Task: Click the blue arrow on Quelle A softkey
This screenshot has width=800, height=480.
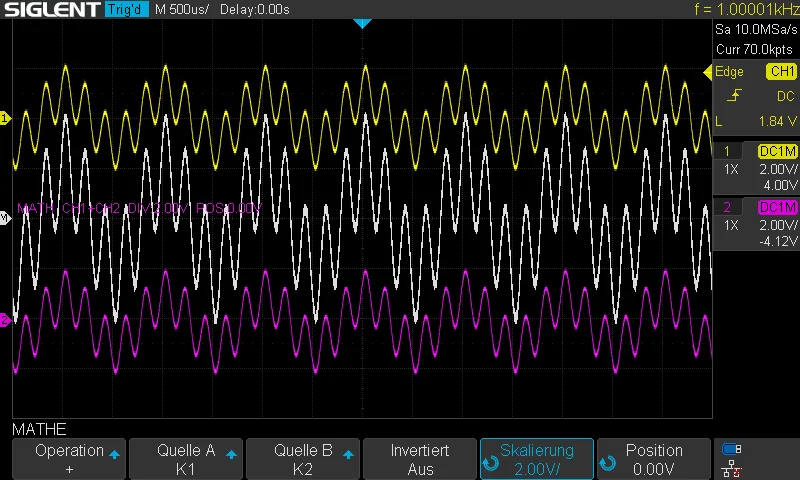Action: coord(231,454)
